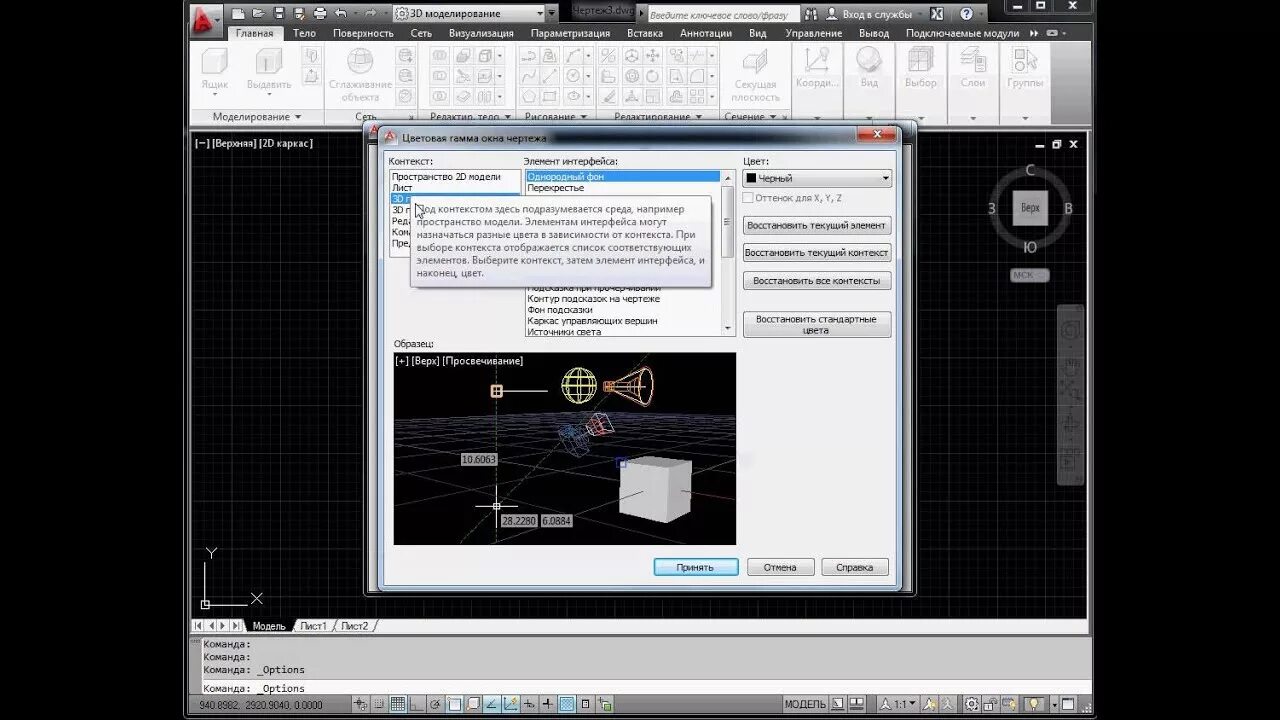Click the Undo arrow in quick access toolbar

coord(341,14)
